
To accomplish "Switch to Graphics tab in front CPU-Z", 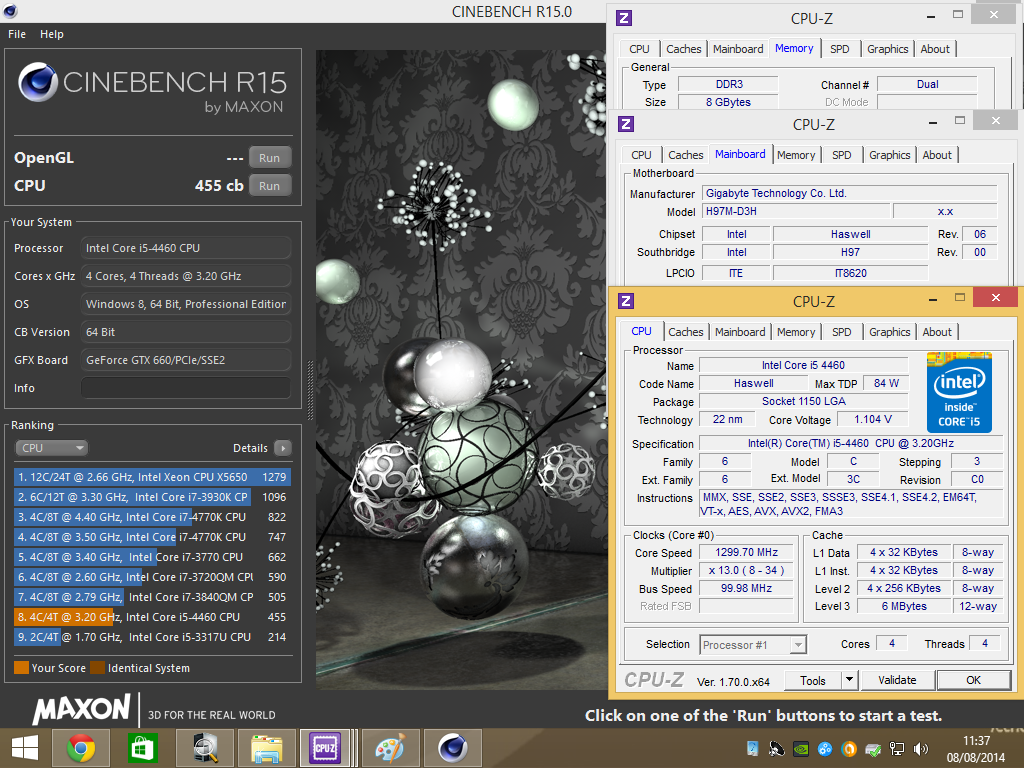I will pos(889,332).
